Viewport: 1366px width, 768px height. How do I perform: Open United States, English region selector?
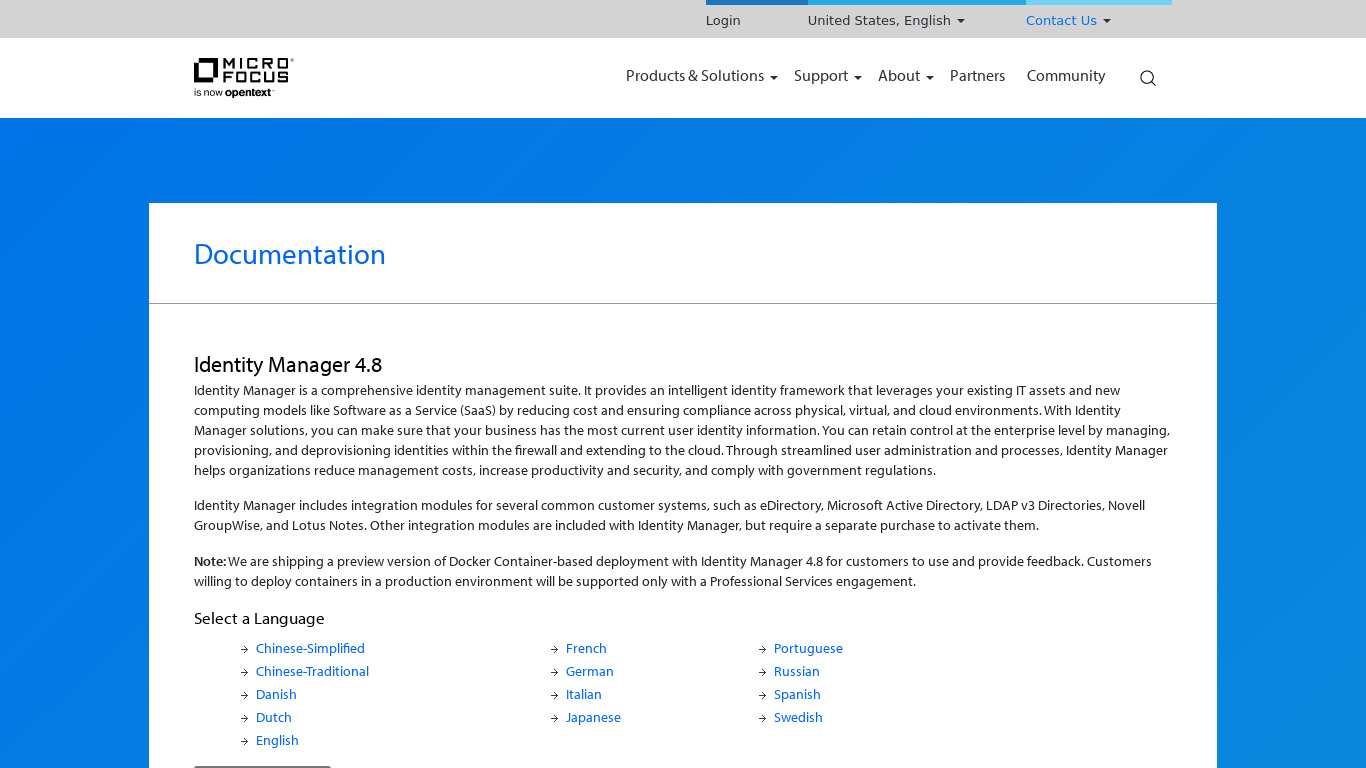tap(886, 21)
